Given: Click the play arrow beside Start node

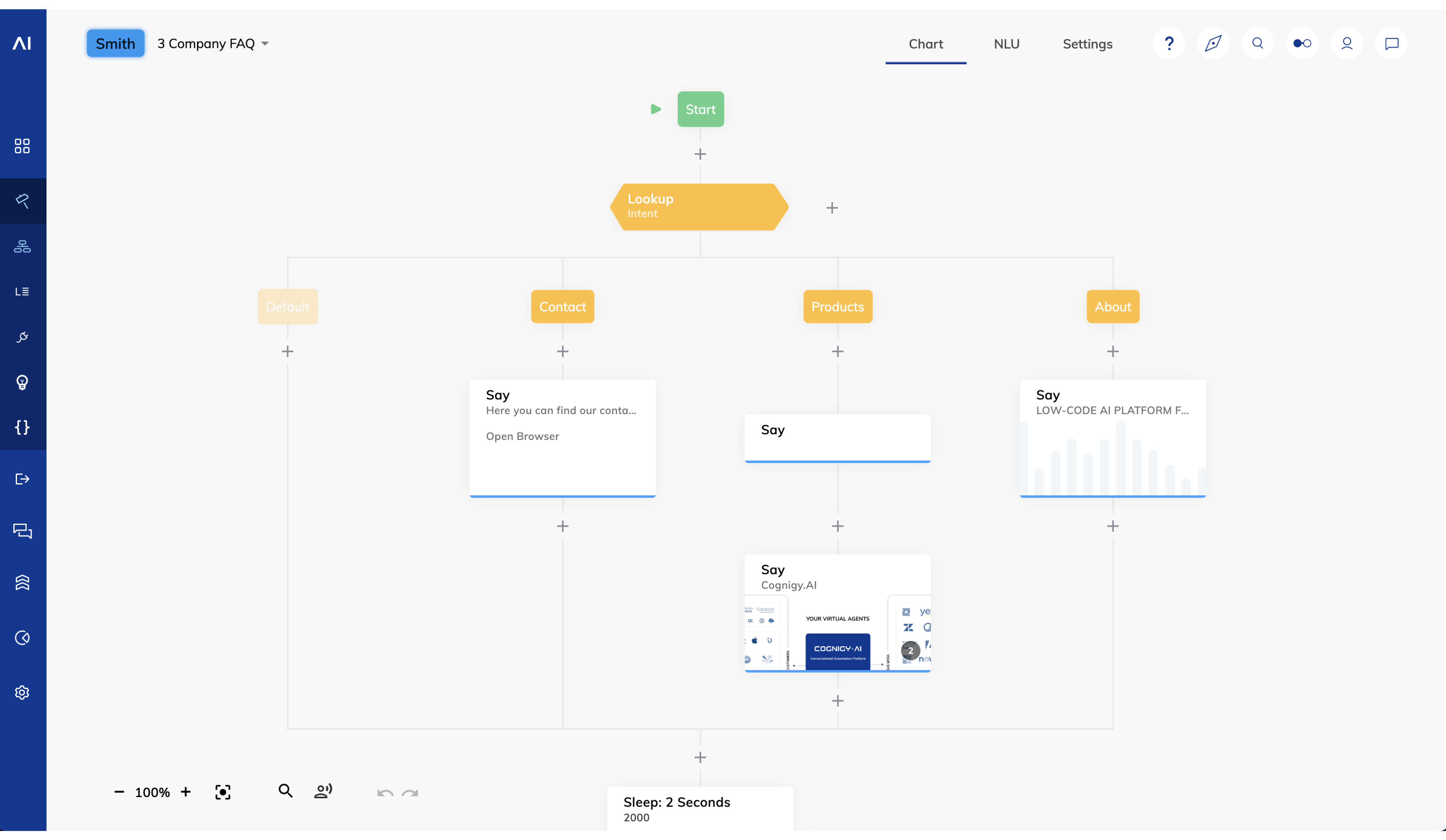Looking at the screenshot, I should pos(656,109).
